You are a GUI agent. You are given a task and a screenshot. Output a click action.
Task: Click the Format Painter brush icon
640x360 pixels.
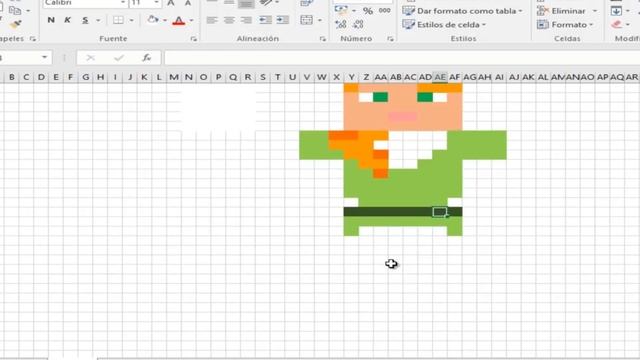click(x=16, y=25)
